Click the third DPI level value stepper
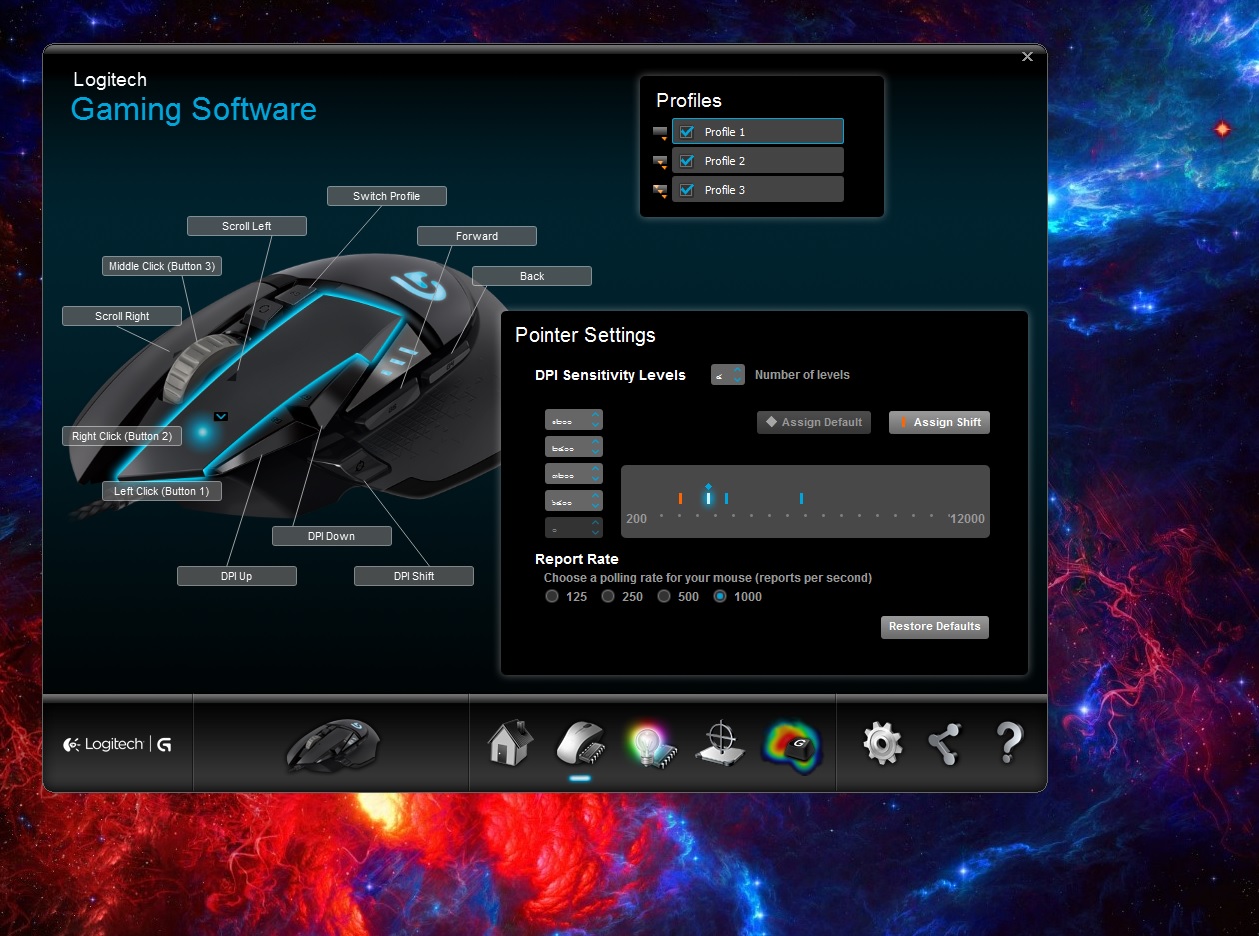The width and height of the screenshot is (1259, 936). coord(574,473)
